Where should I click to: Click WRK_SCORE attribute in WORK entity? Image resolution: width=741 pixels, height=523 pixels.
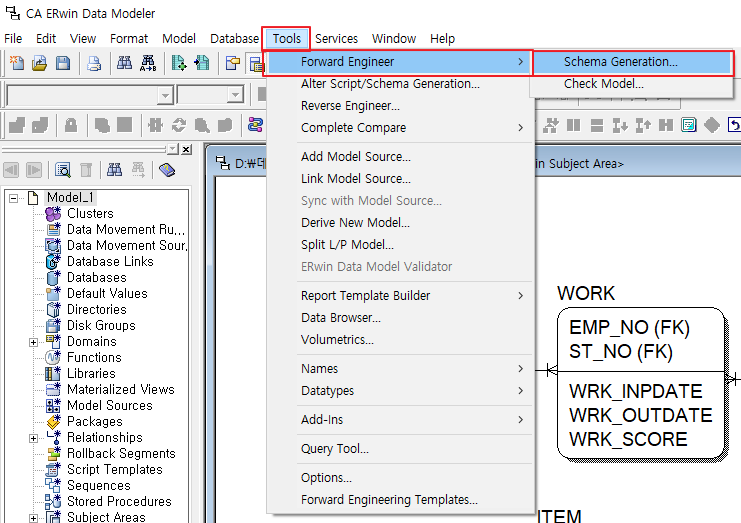[x=628, y=439]
